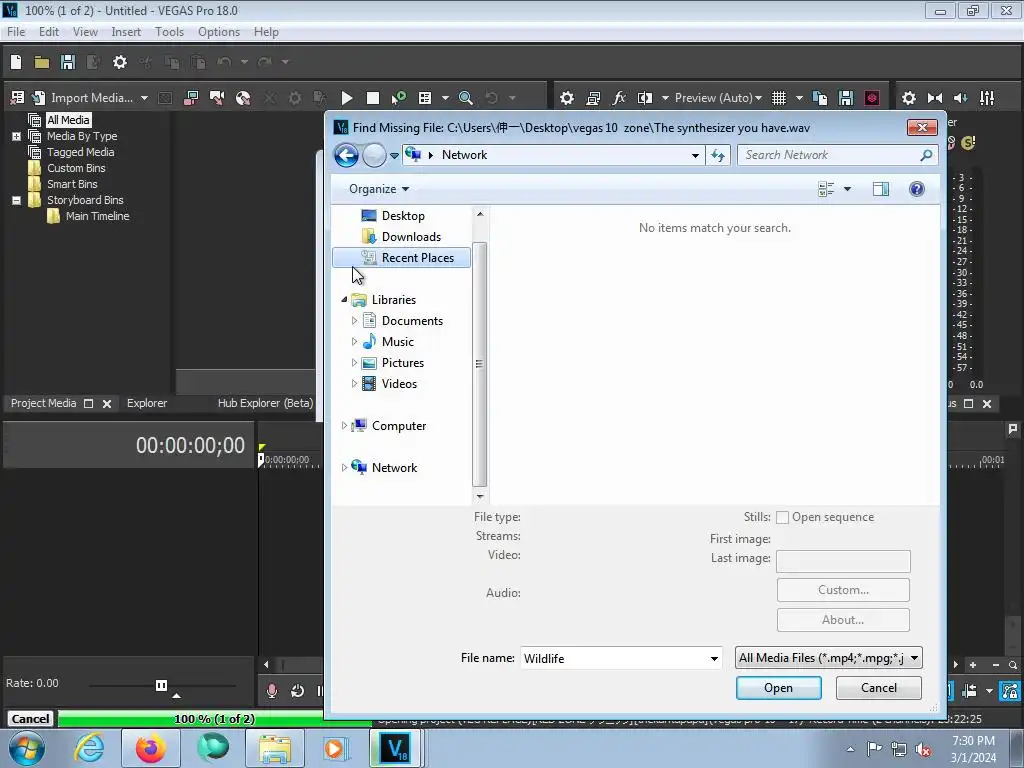This screenshot has width=1024, height=768.
Task: Open the Import Media dropdown arrow
Action: [x=144, y=98]
